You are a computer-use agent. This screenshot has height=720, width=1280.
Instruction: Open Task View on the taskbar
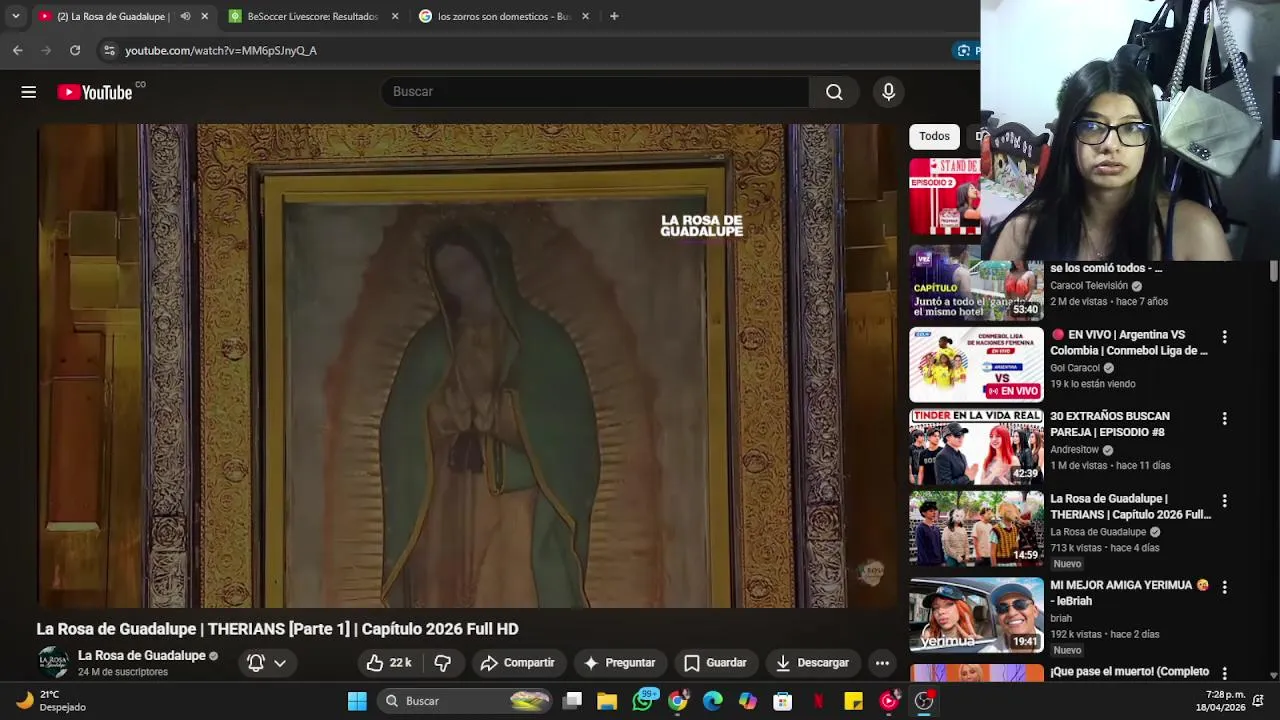[572, 701]
